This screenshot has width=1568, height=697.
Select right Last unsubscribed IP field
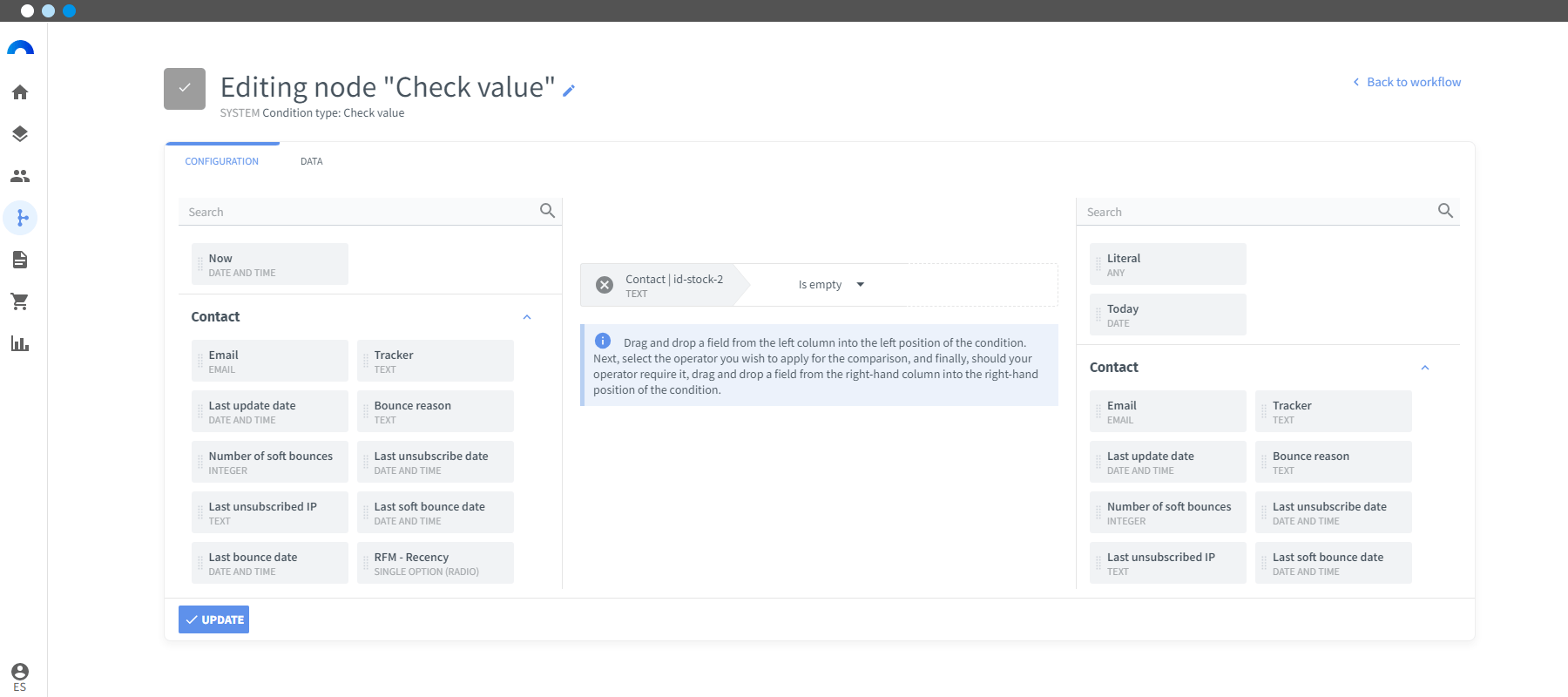point(1168,563)
